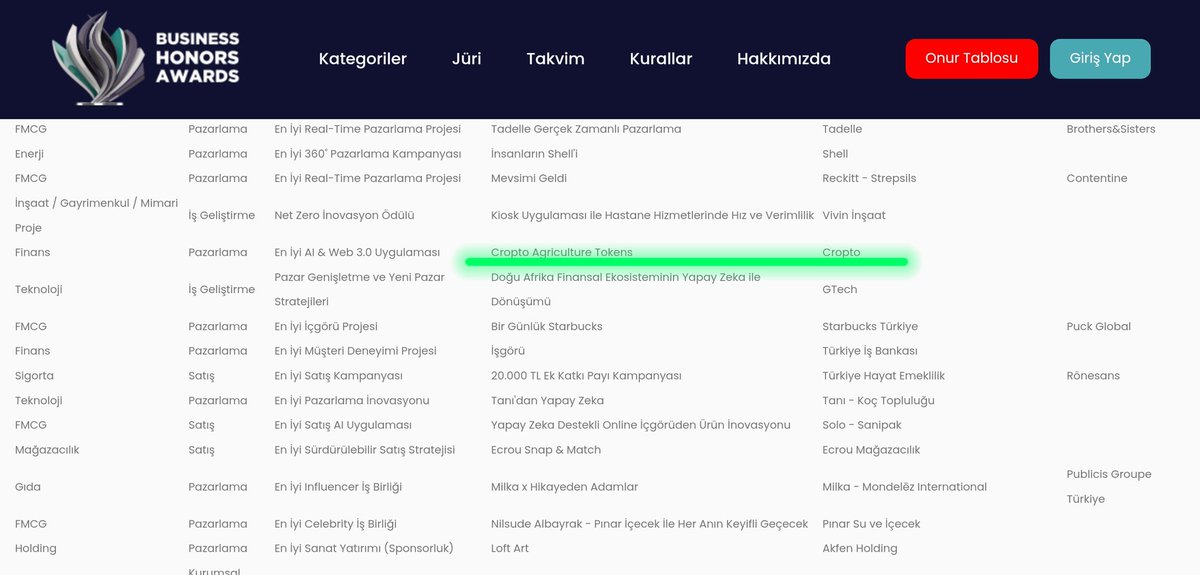Click the En İyi AI & Web 3.0 Uygulaması category

tap(357, 252)
